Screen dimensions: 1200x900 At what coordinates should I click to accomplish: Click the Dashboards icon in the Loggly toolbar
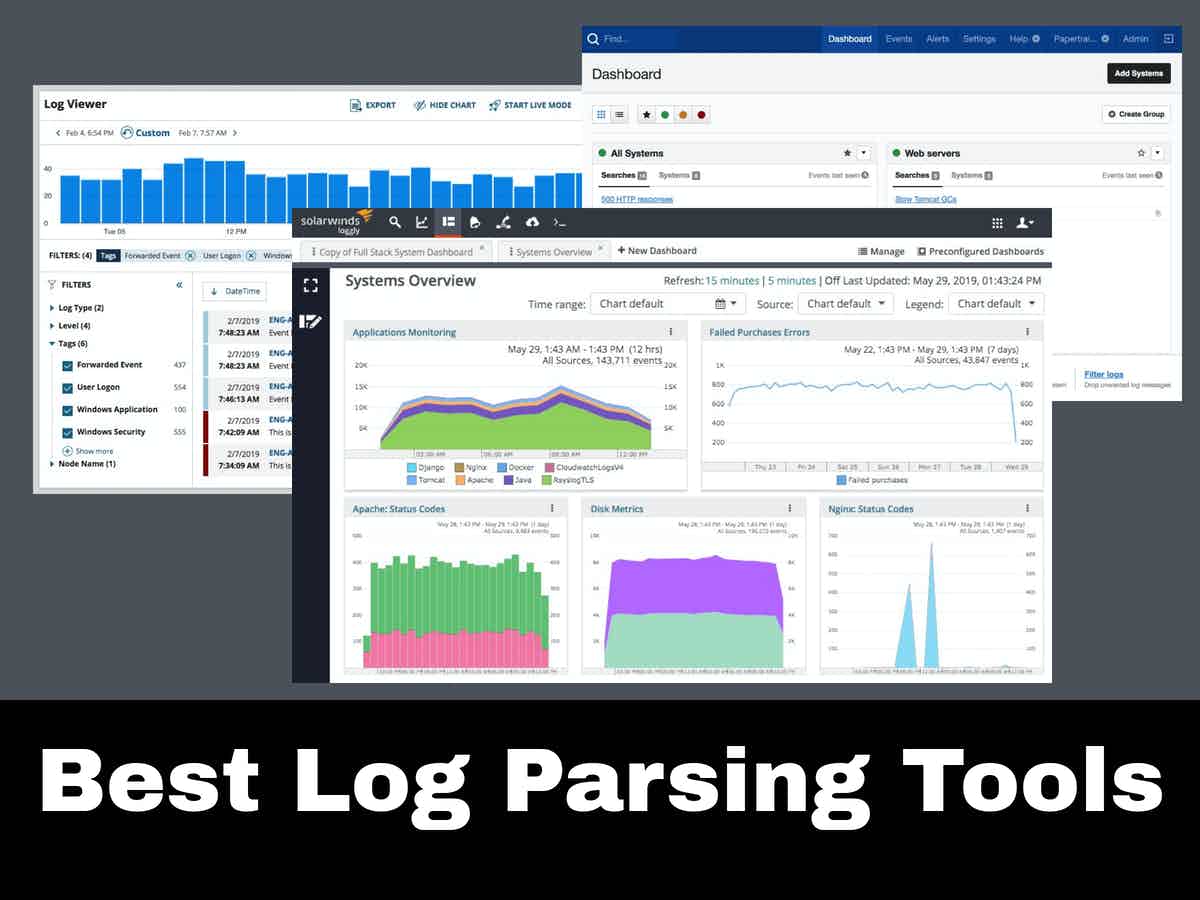tap(448, 222)
